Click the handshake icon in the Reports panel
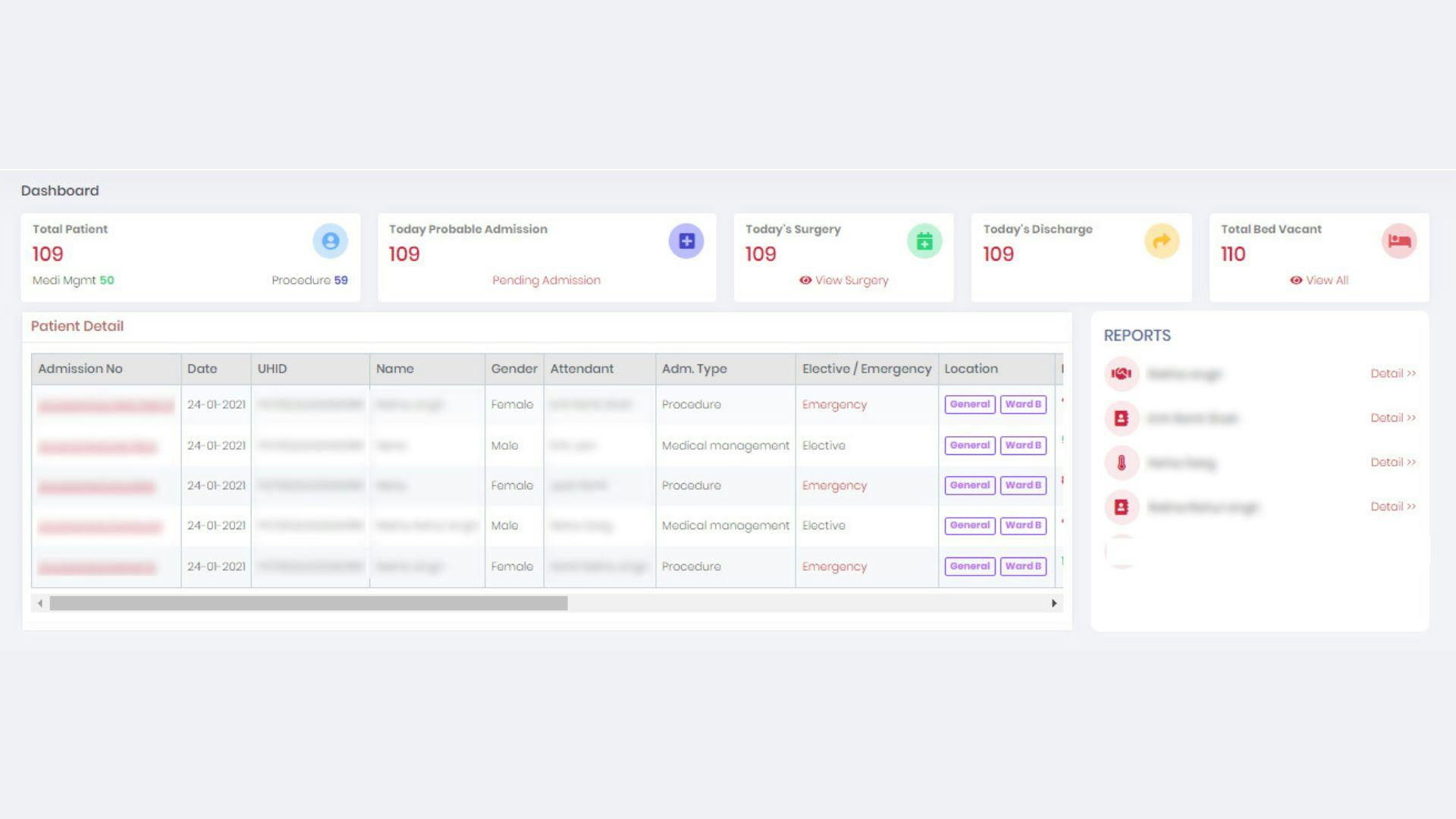Viewport: 1456px width, 819px height. (1121, 373)
